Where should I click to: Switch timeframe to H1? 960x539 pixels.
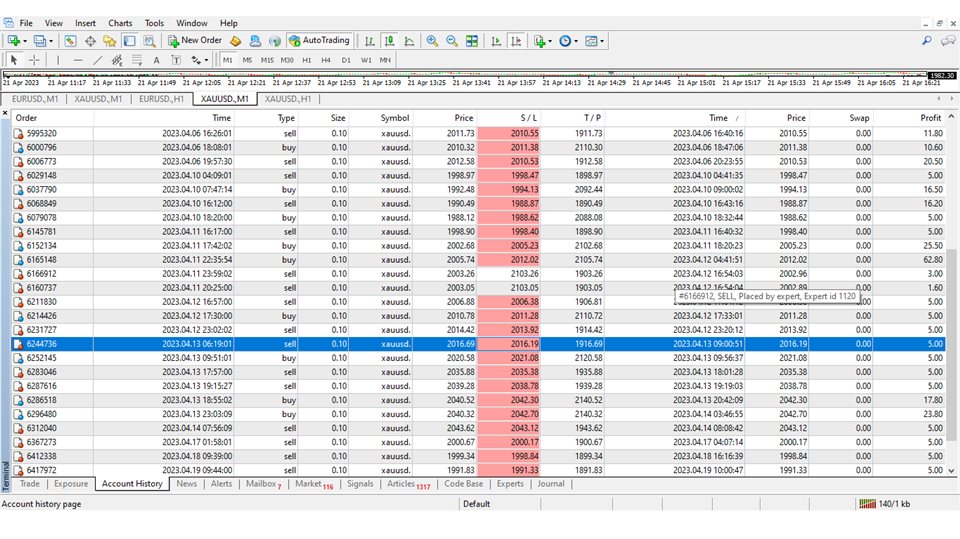307,60
